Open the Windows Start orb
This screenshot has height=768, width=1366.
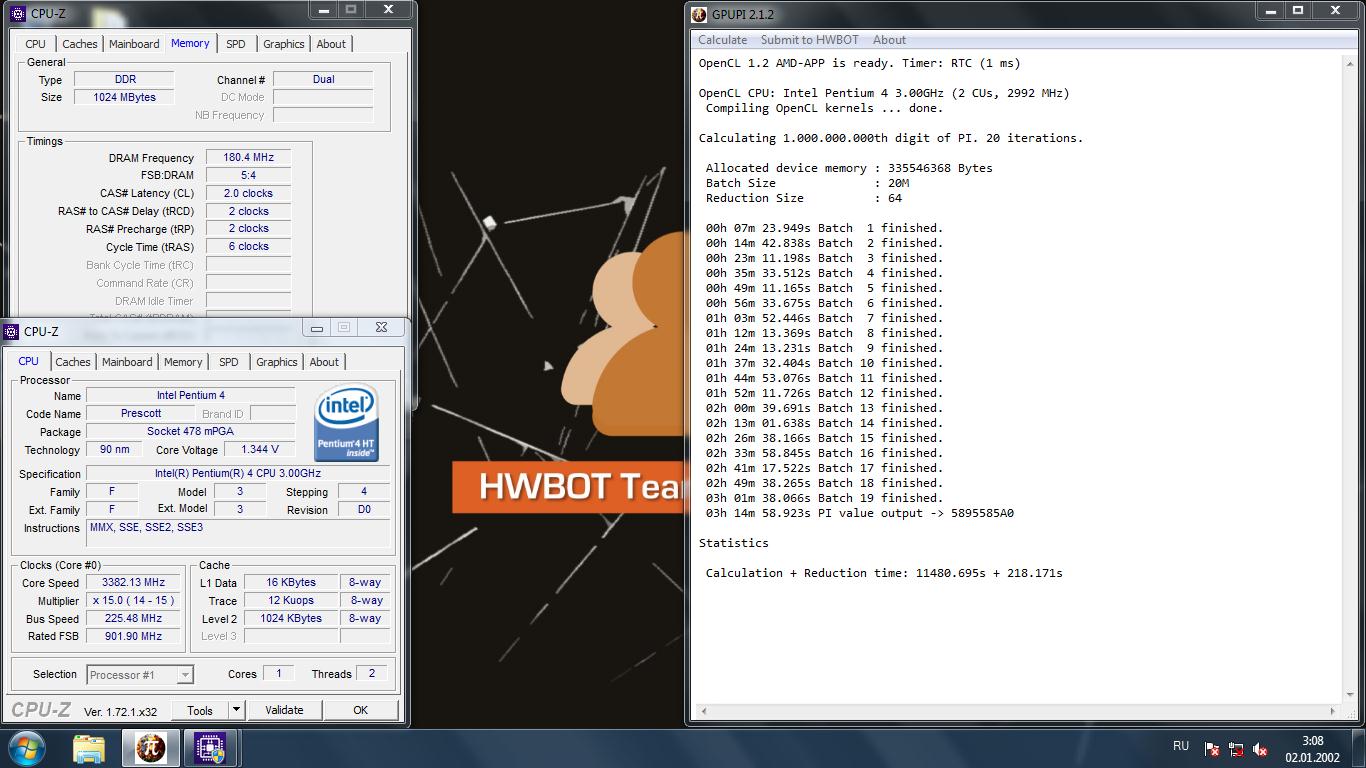27,747
